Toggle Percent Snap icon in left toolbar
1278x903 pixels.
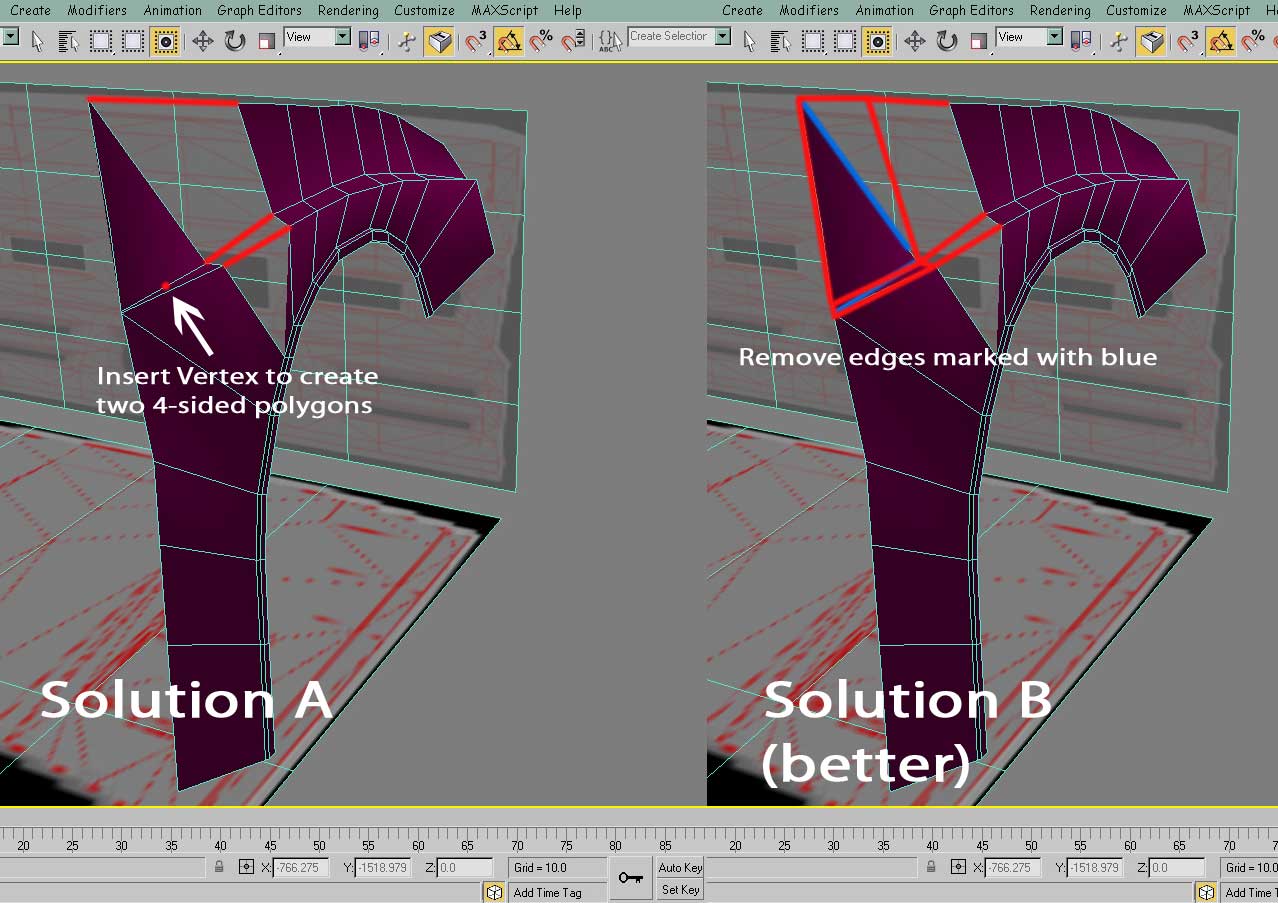pyautogui.click(x=541, y=41)
